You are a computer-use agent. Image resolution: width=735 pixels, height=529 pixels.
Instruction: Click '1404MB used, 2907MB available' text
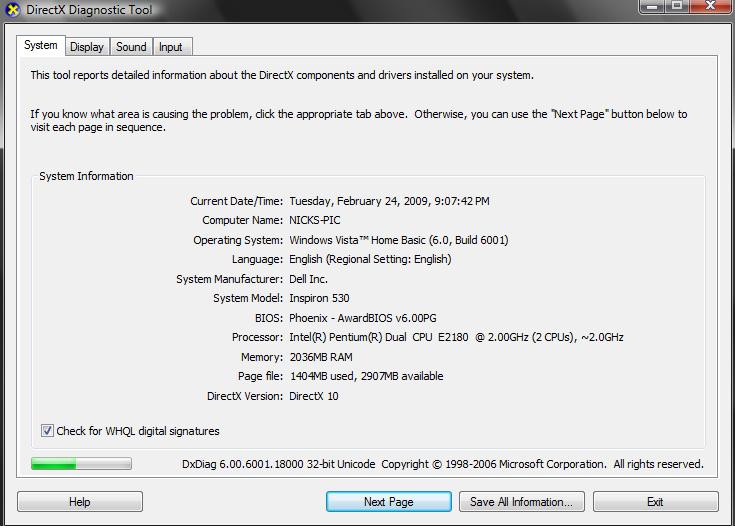coord(367,376)
